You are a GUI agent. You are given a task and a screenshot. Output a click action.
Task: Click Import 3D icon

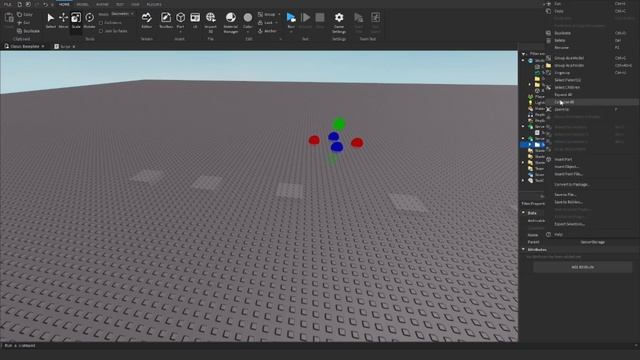point(211,22)
